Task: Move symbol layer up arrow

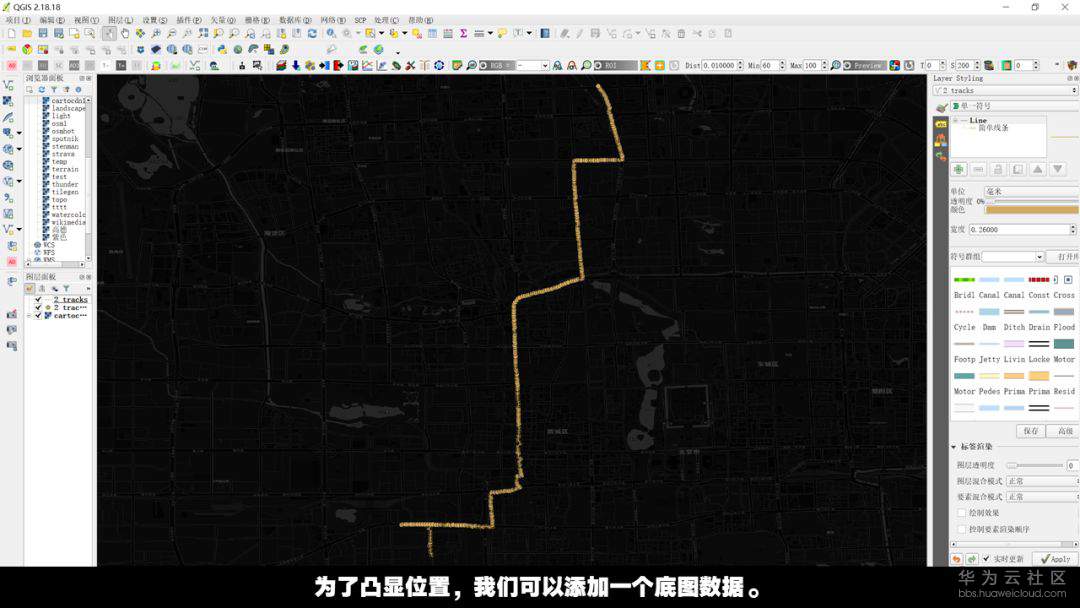Action: (1037, 169)
